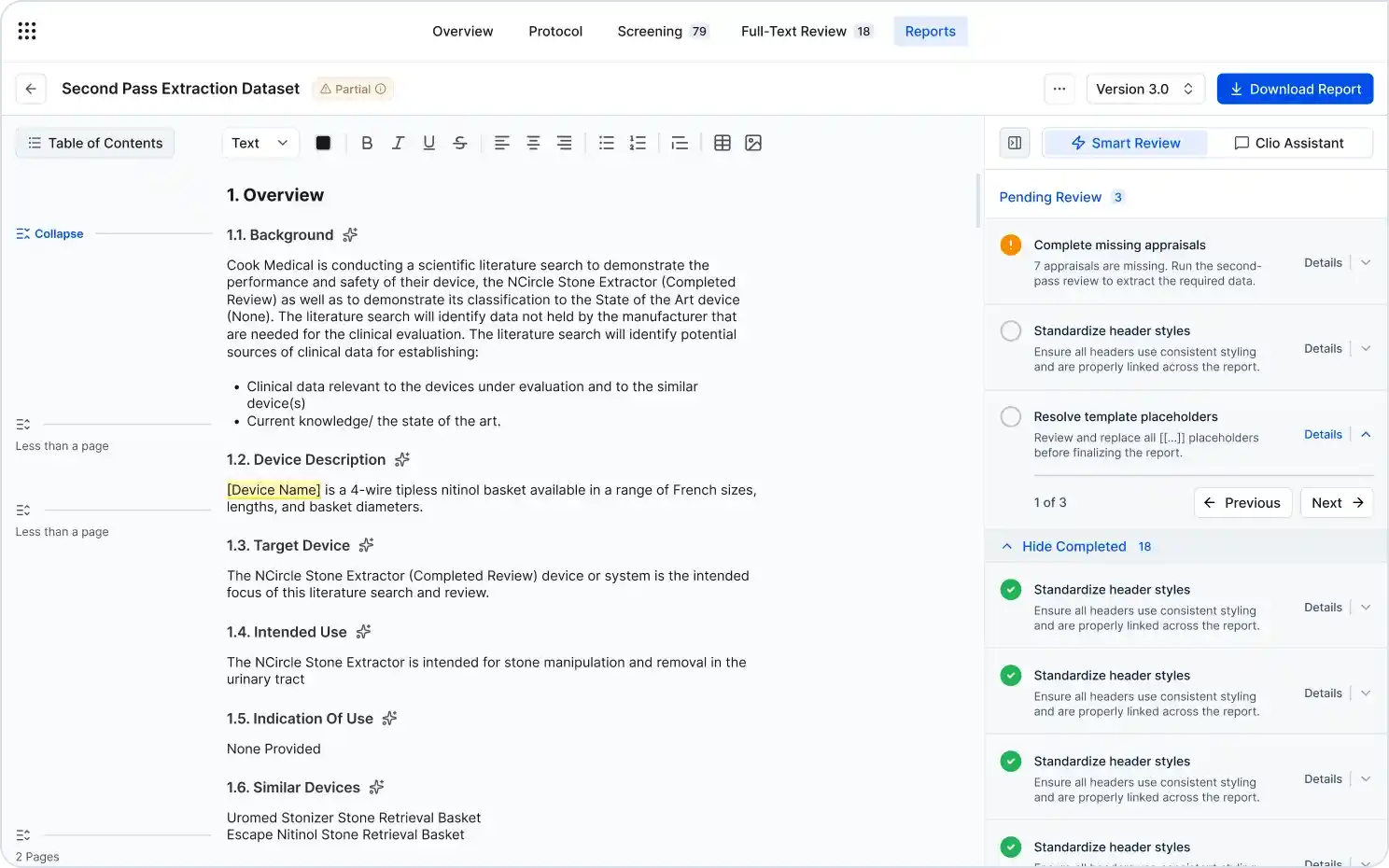The width and height of the screenshot is (1389, 868).
Task: Click the sparkle icon beside 1.1. Background
Action: click(x=350, y=235)
